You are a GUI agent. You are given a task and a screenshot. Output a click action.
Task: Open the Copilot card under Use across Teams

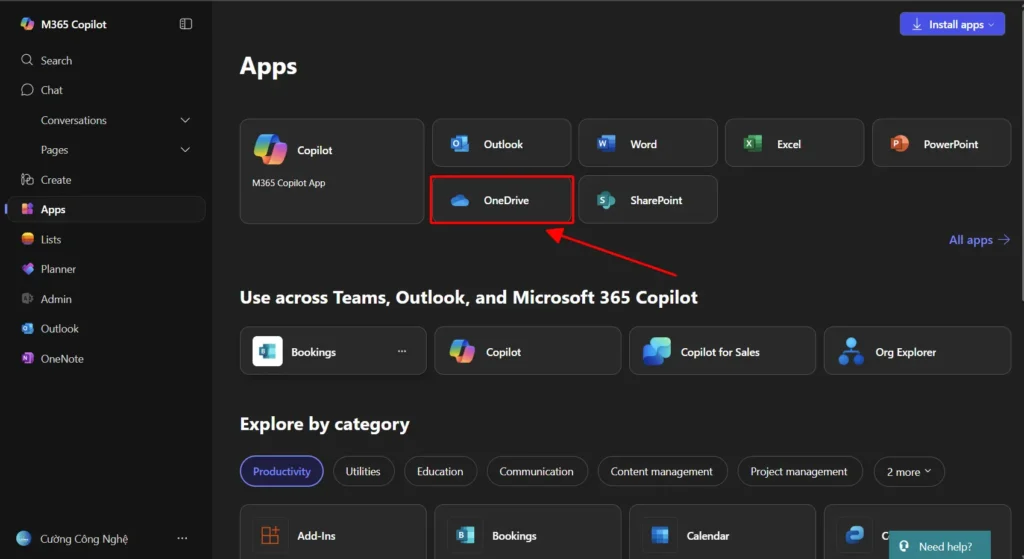pyautogui.click(x=528, y=351)
